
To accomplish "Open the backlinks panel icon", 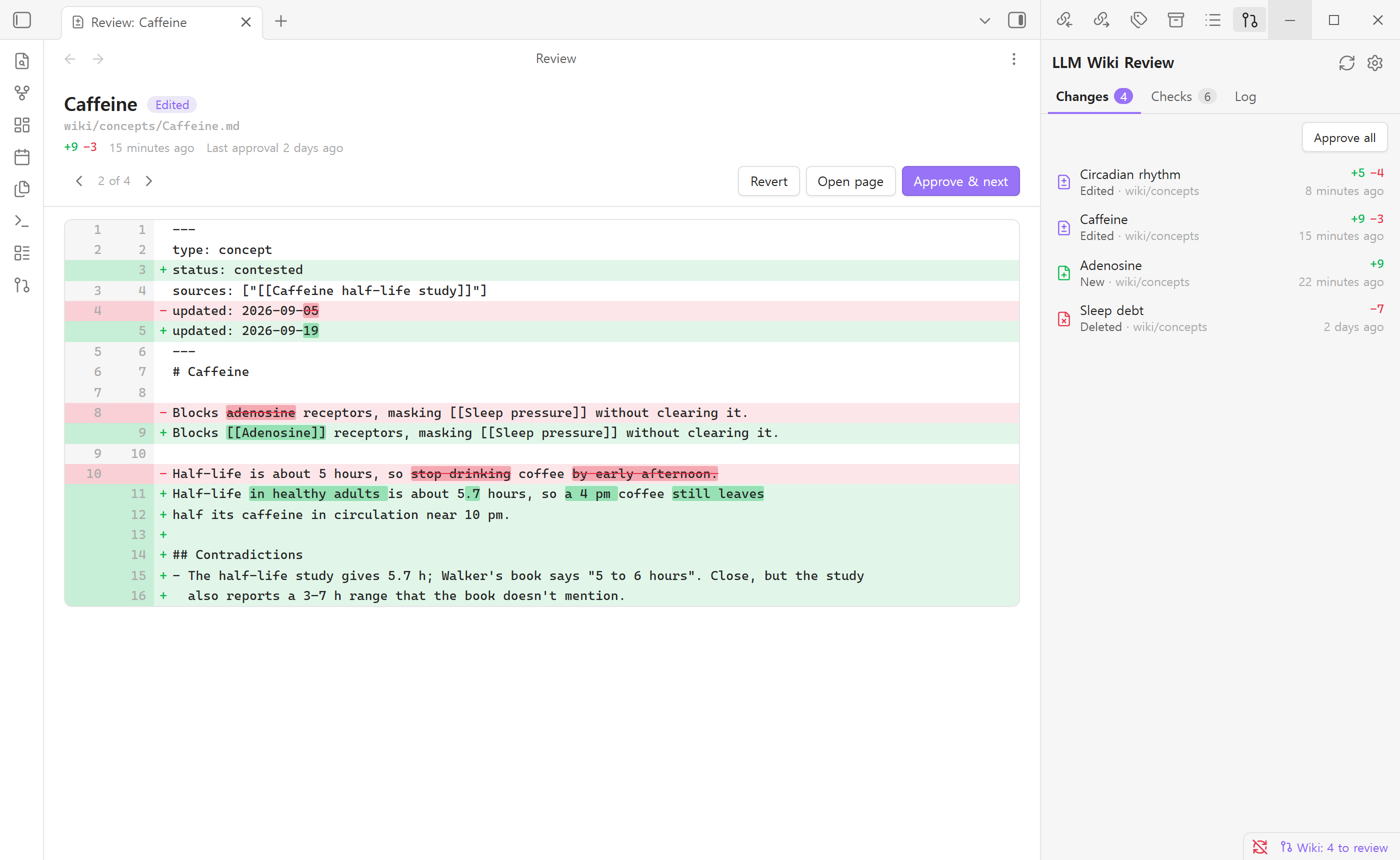I will [x=1064, y=20].
